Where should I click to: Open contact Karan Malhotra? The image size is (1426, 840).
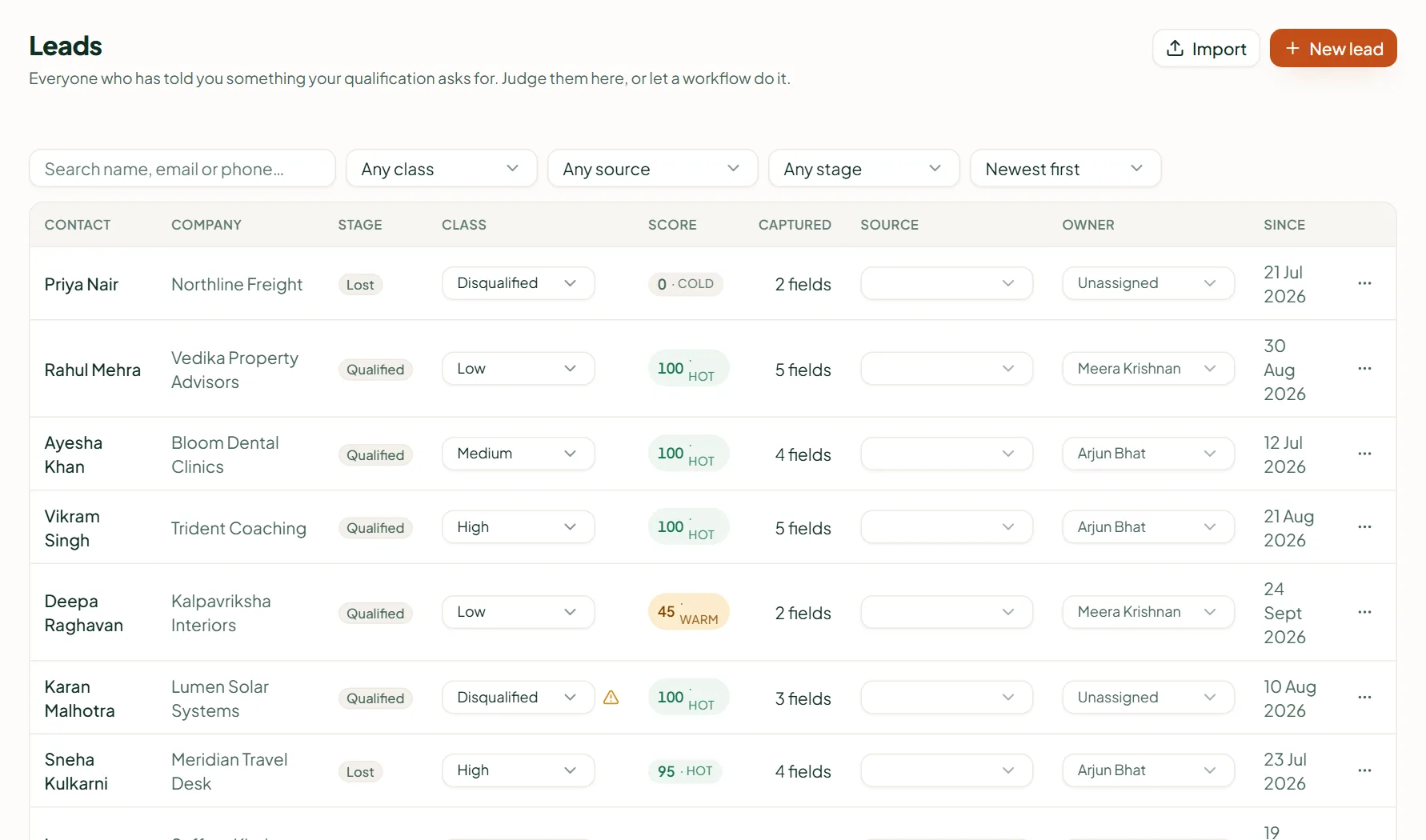80,699
